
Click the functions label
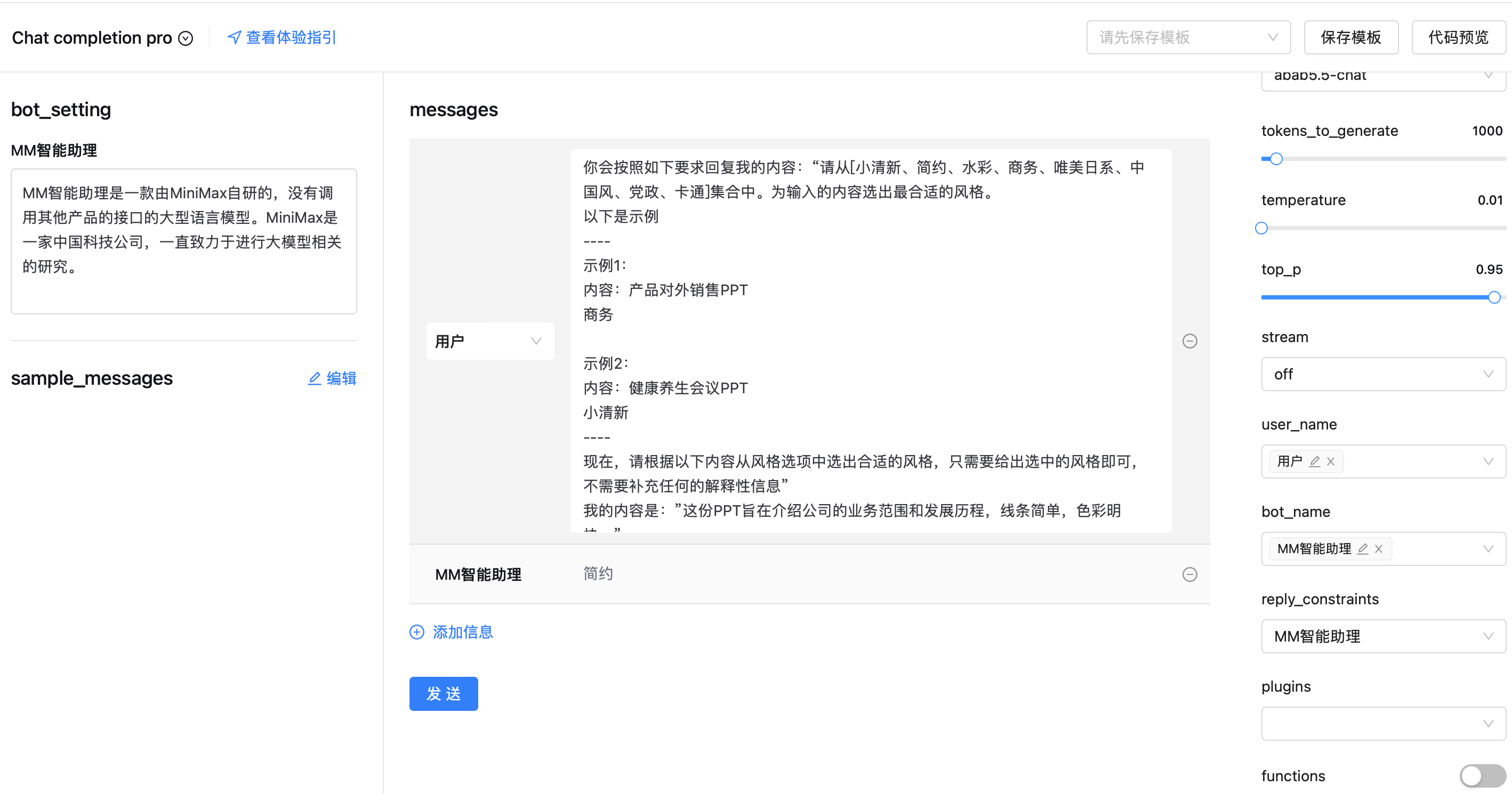click(1293, 776)
